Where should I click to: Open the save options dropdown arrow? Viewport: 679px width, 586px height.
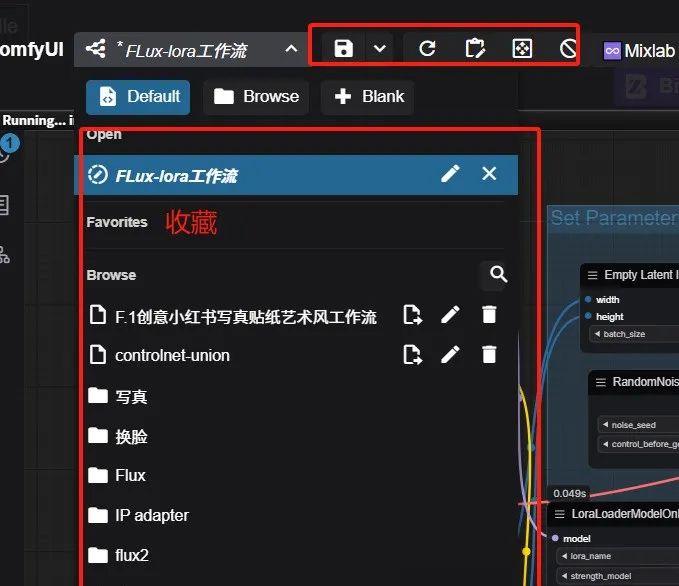pos(380,49)
